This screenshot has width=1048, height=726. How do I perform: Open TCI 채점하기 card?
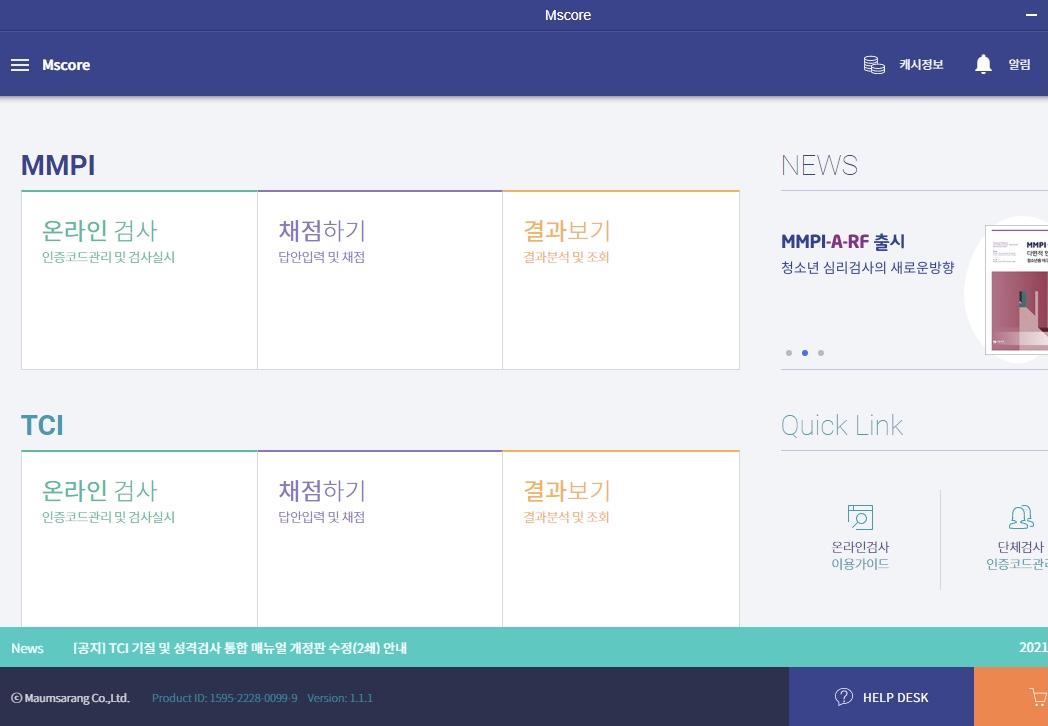tap(380, 539)
